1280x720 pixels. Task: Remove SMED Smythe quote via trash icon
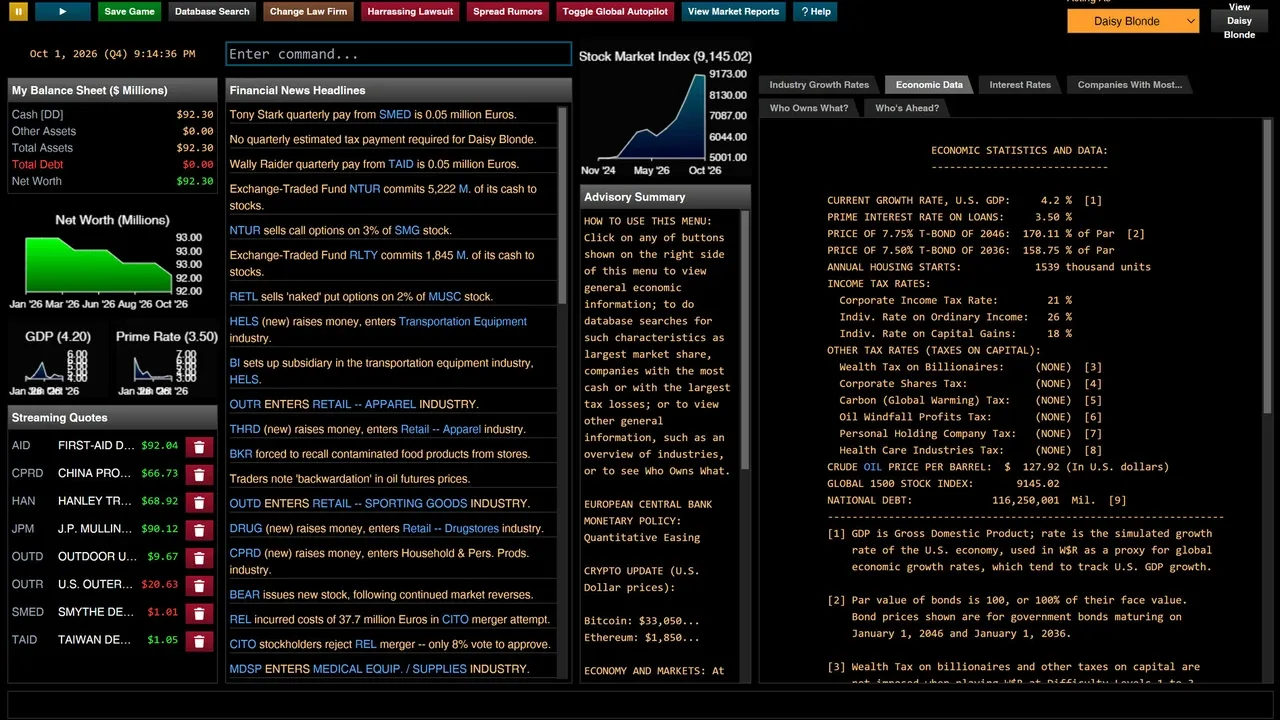(x=199, y=613)
